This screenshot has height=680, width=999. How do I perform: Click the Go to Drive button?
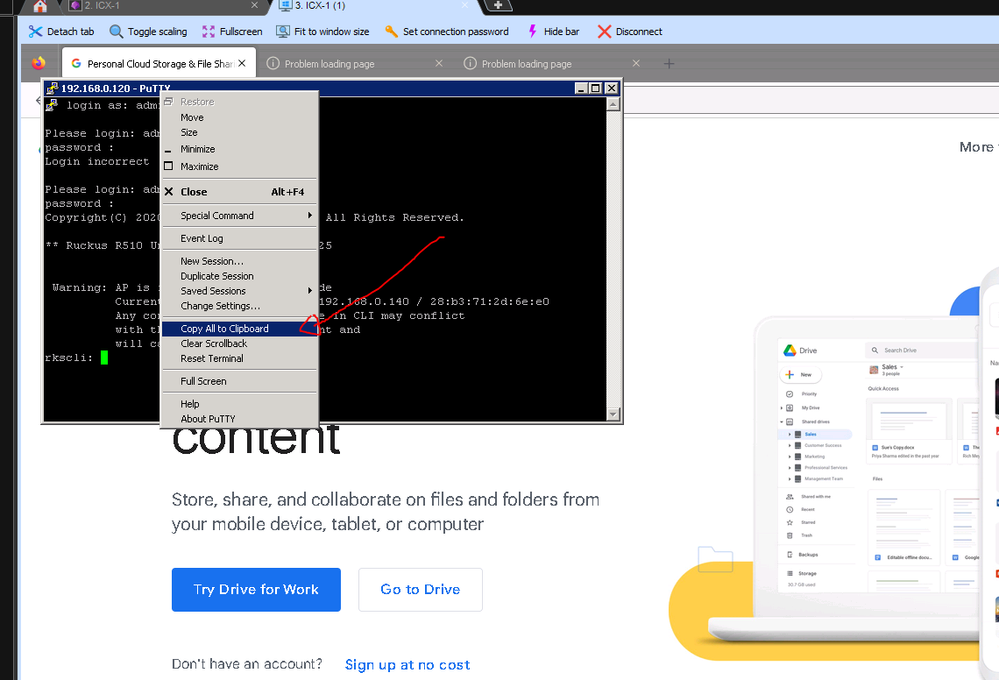pyautogui.click(x=420, y=589)
